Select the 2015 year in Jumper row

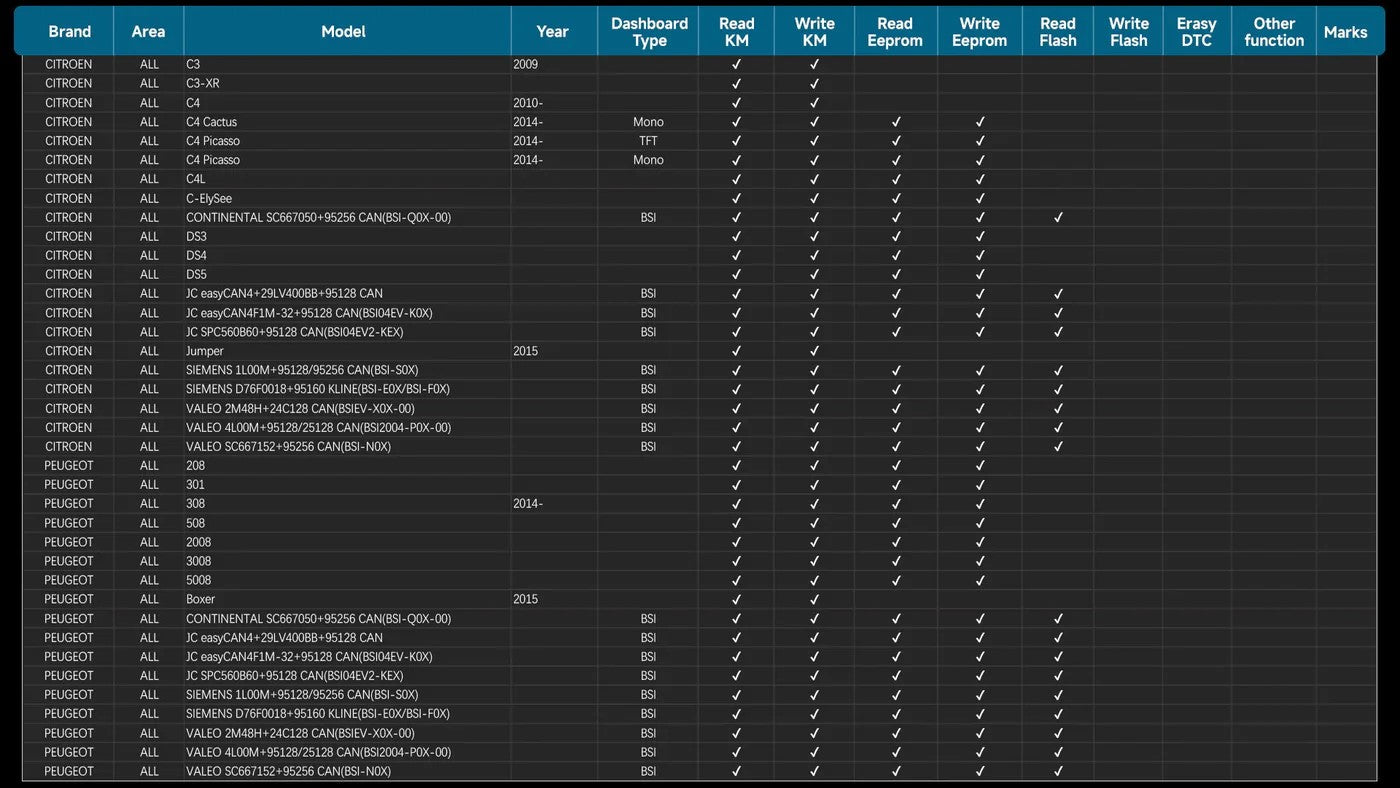[x=554, y=351]
